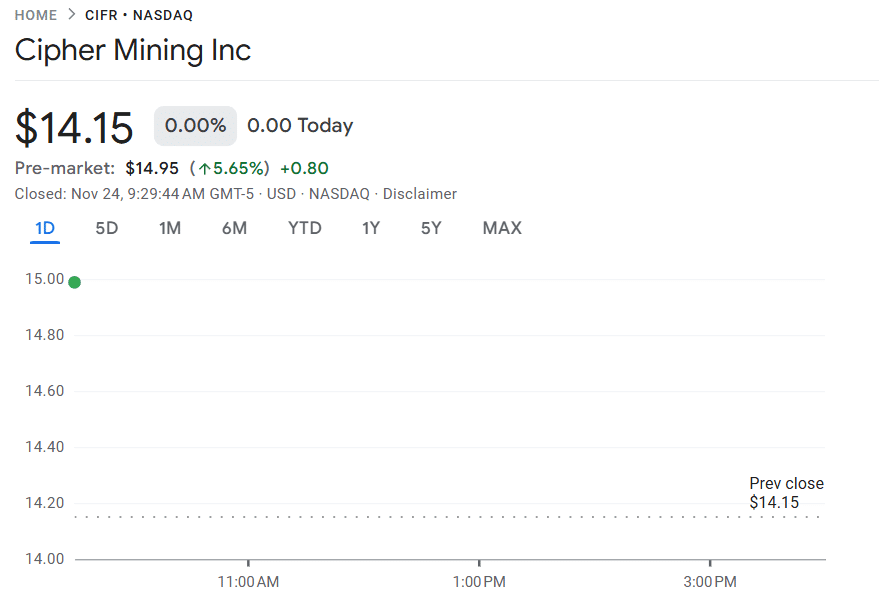
Task: Open the MAX historical range
Action: (x=501, y=228)
